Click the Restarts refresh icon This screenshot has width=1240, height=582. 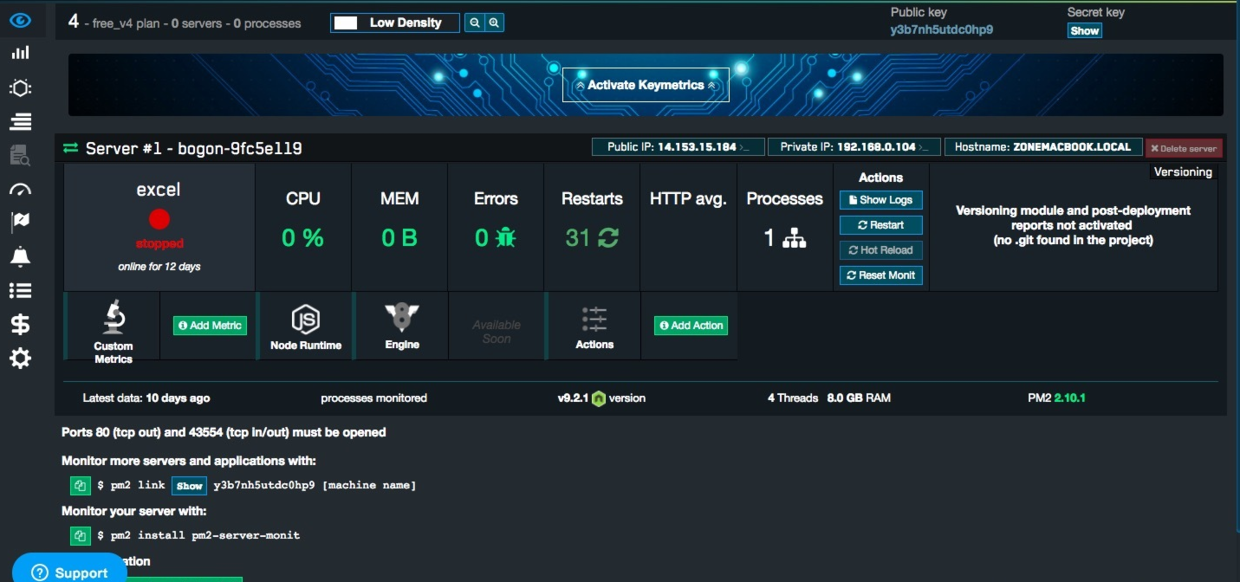[x=609, y=238]
